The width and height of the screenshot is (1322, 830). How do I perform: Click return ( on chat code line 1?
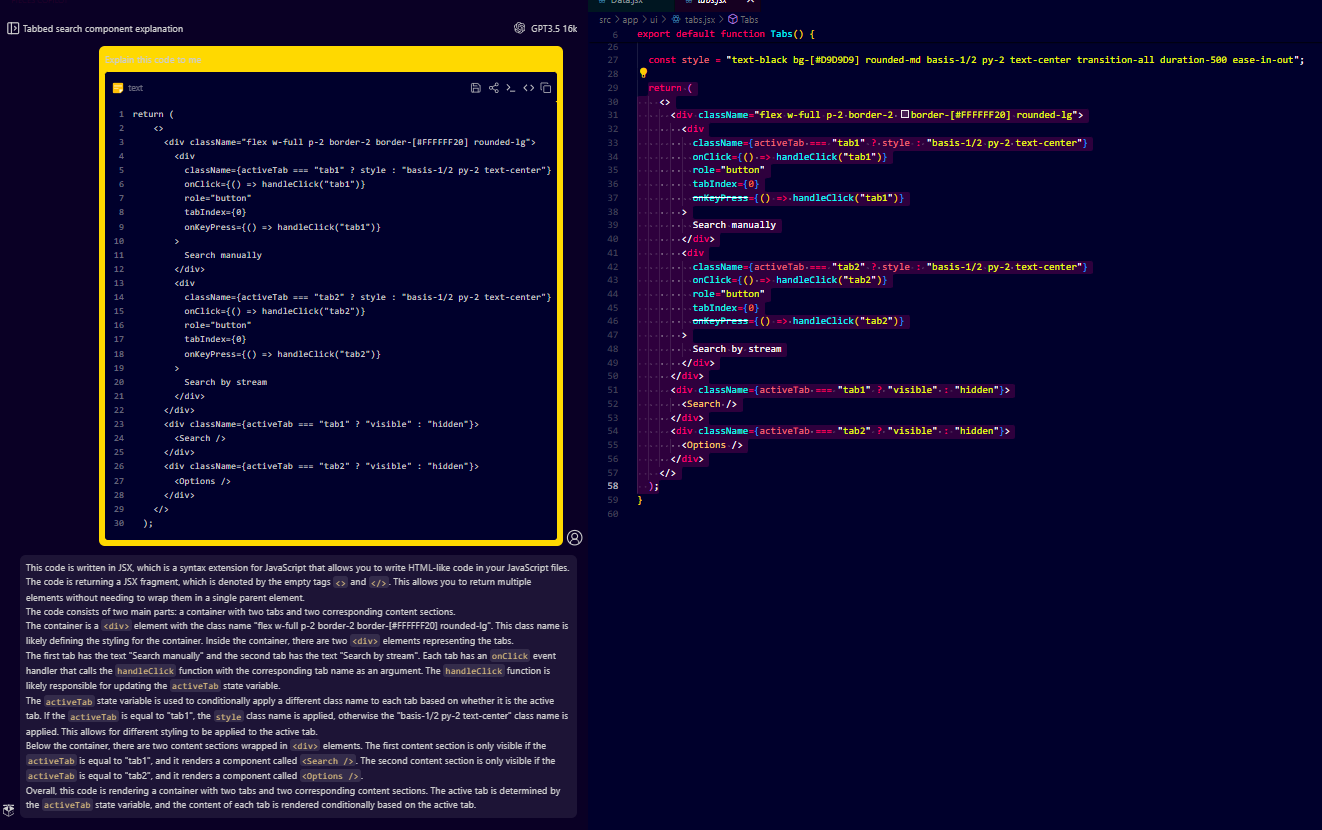[153, 114]
